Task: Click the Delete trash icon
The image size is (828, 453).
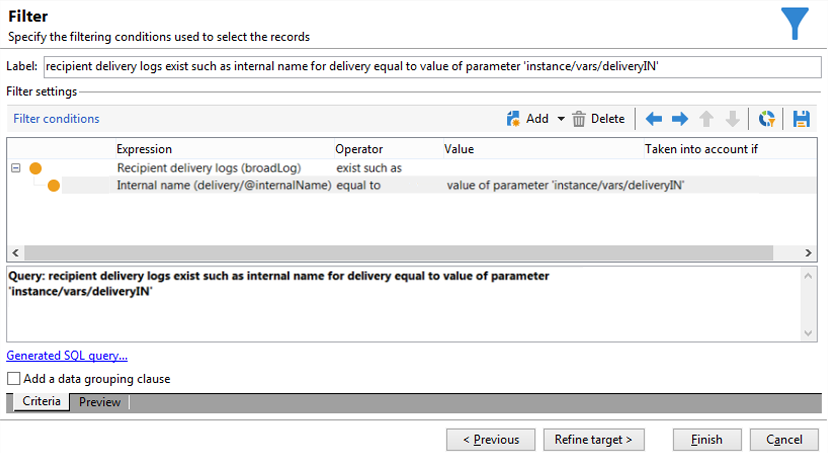Action: coord(579,119)
